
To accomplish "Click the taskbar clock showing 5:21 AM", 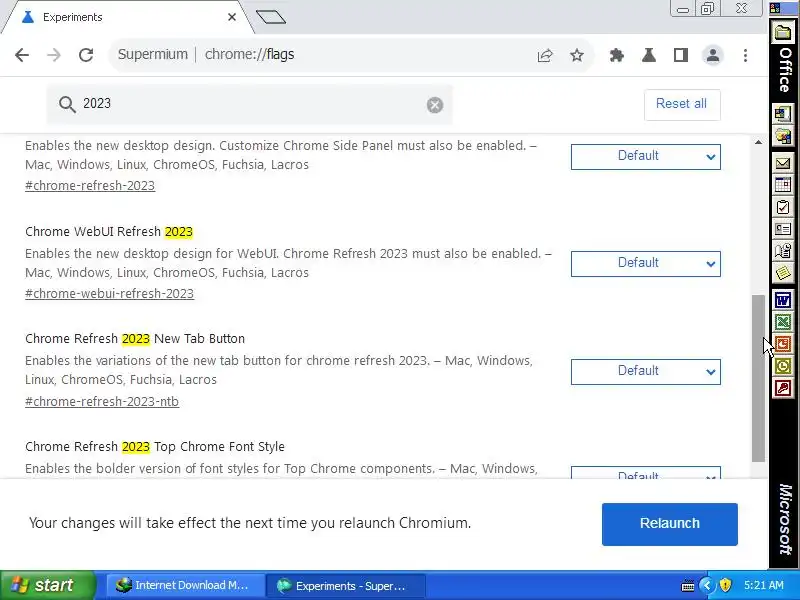I will [763, 585].
